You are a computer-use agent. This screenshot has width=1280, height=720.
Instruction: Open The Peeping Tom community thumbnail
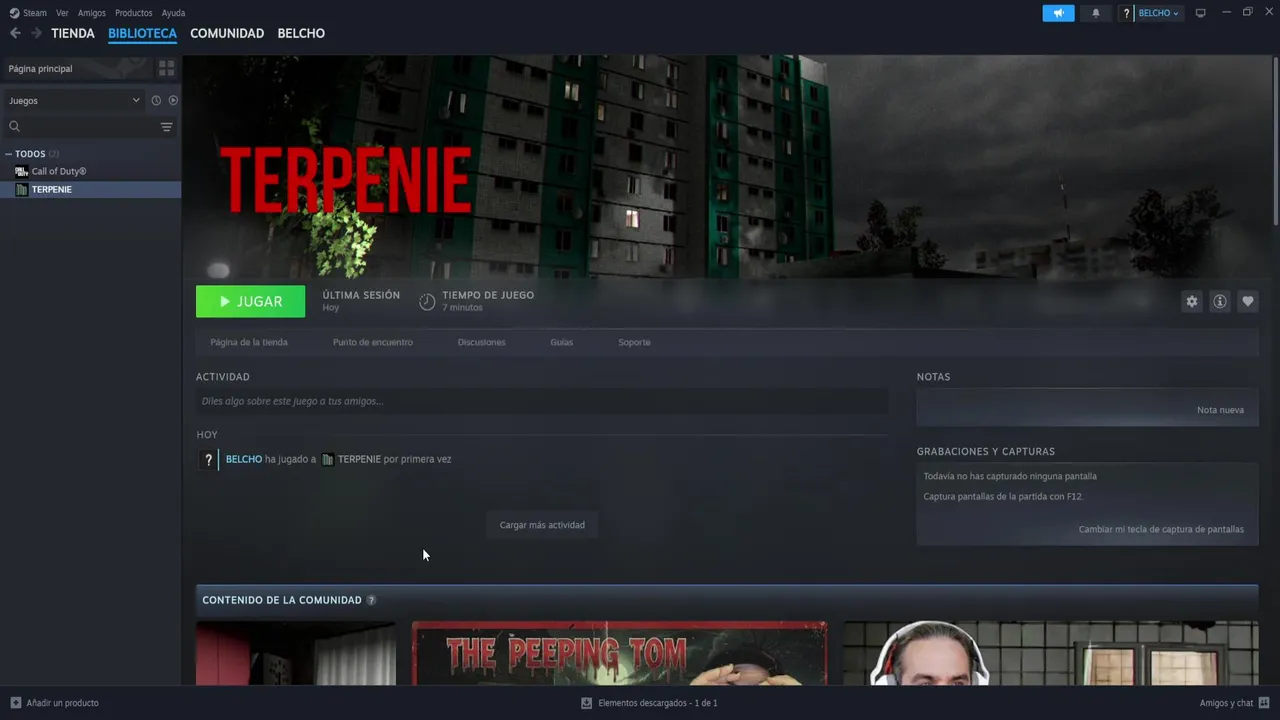click(619, 653)
